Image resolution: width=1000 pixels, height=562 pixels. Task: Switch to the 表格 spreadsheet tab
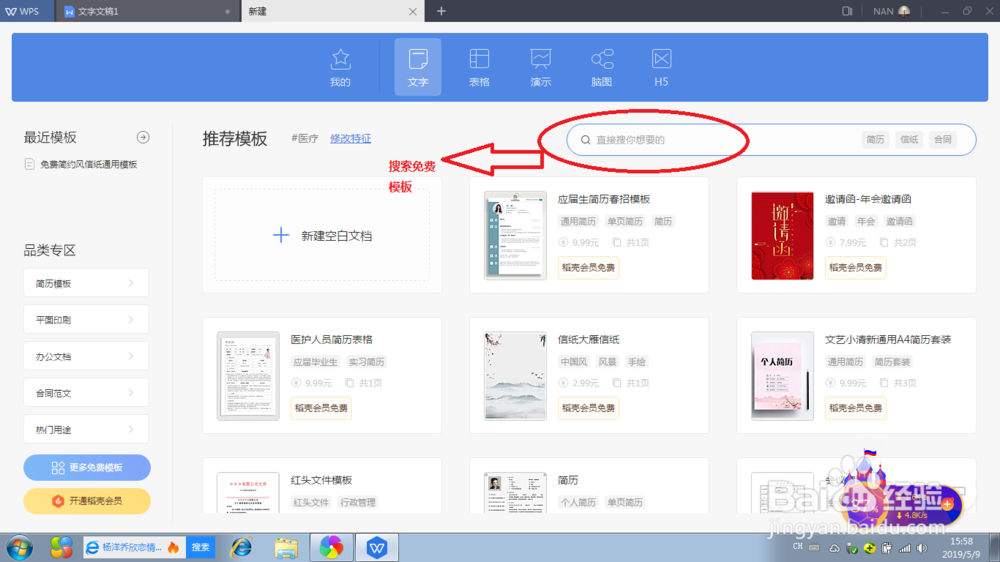[479, 67]
